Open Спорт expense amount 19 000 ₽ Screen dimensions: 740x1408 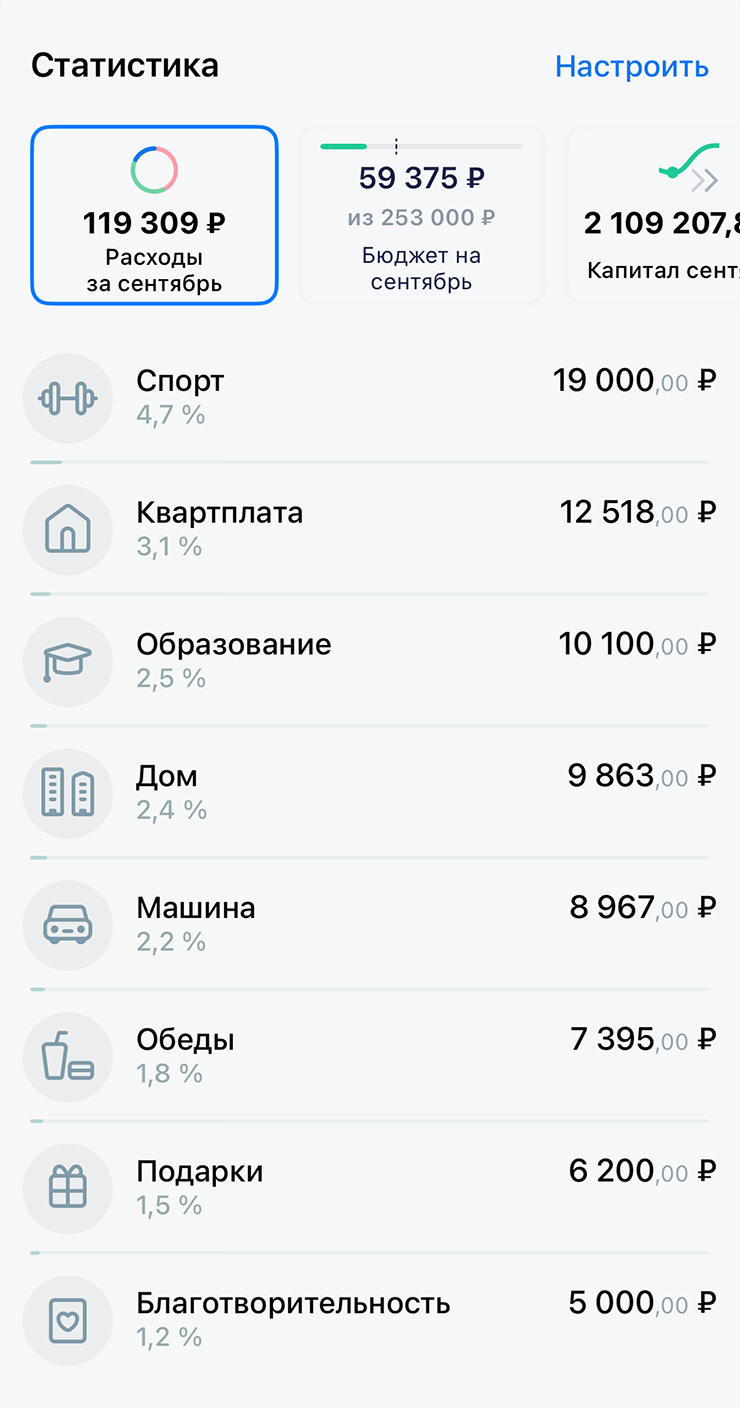(x=634, y=380)
